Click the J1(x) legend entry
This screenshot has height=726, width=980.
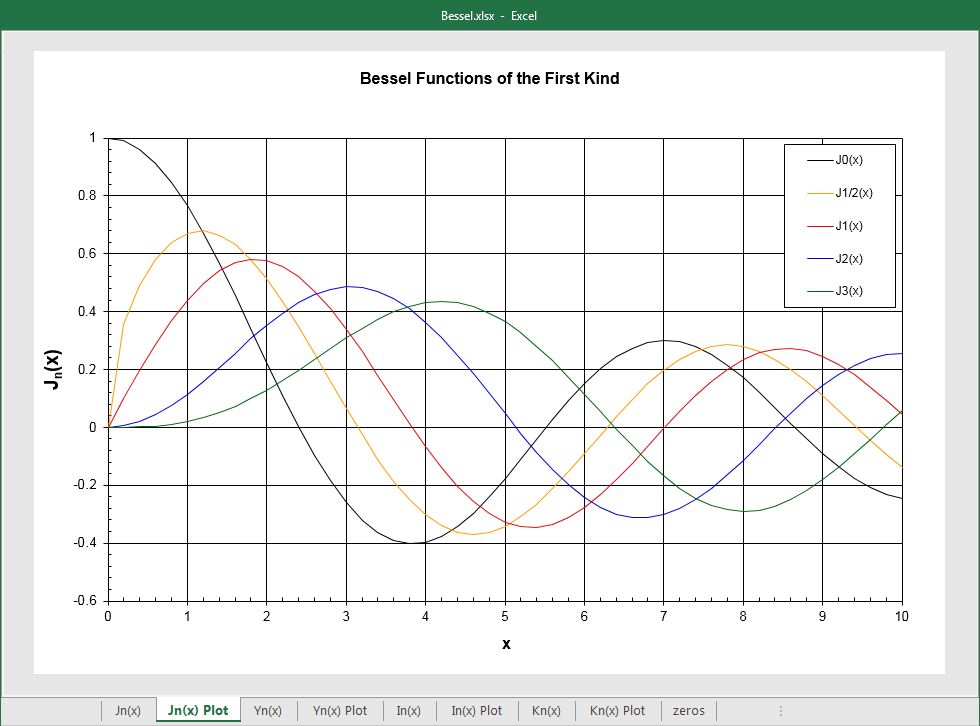pyautogui.click(x=848, y=225)
